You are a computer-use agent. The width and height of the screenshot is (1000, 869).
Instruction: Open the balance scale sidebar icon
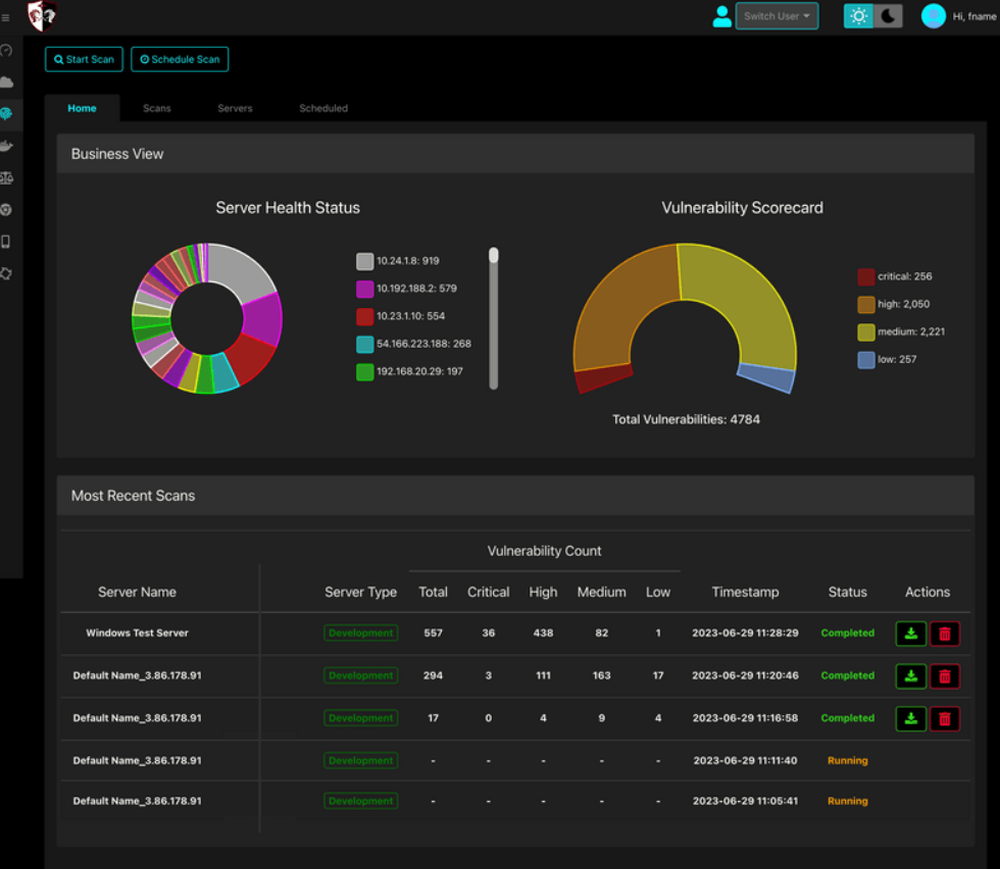[x=6, y=178]
